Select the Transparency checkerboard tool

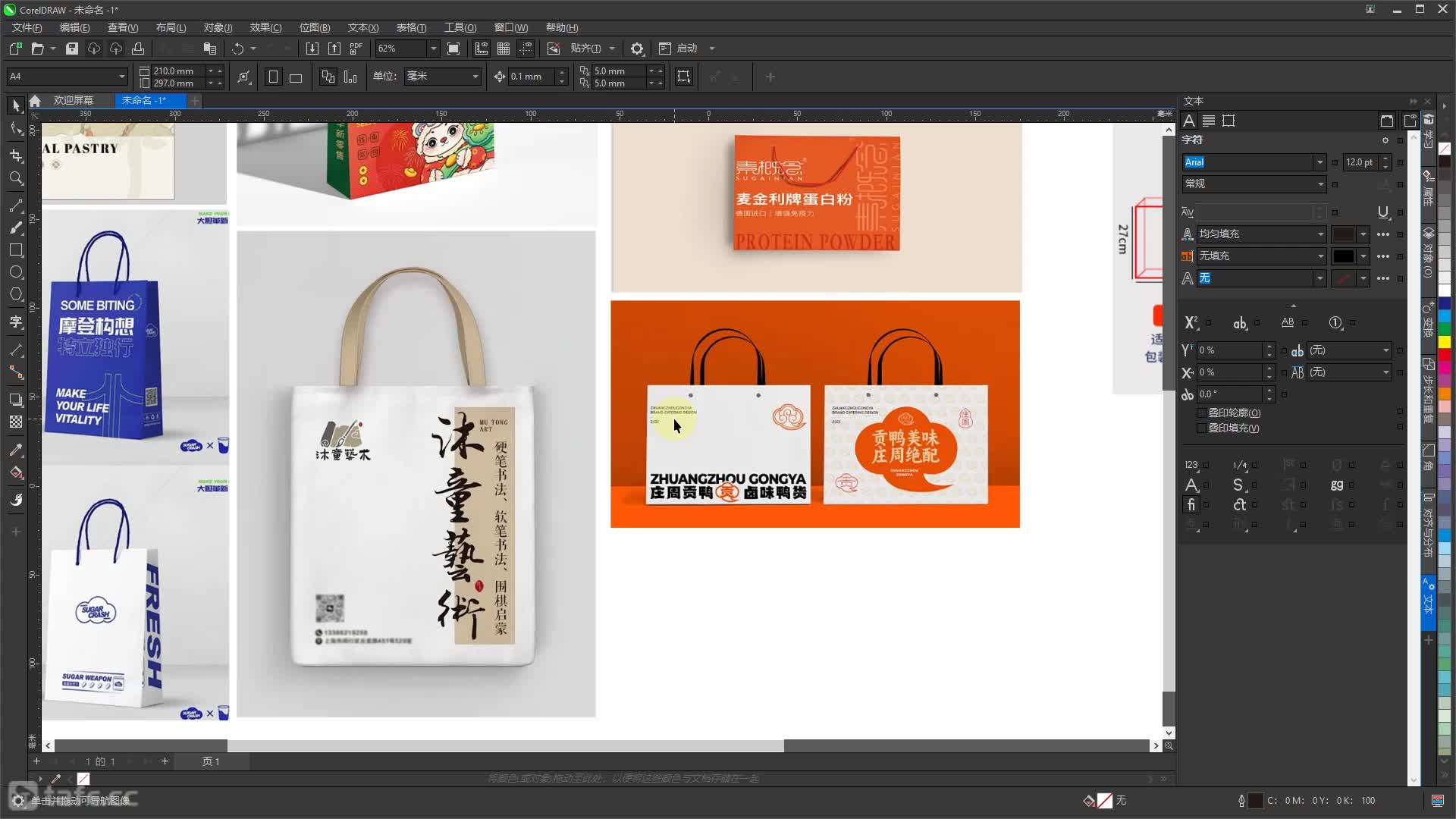tap(16, 422)
